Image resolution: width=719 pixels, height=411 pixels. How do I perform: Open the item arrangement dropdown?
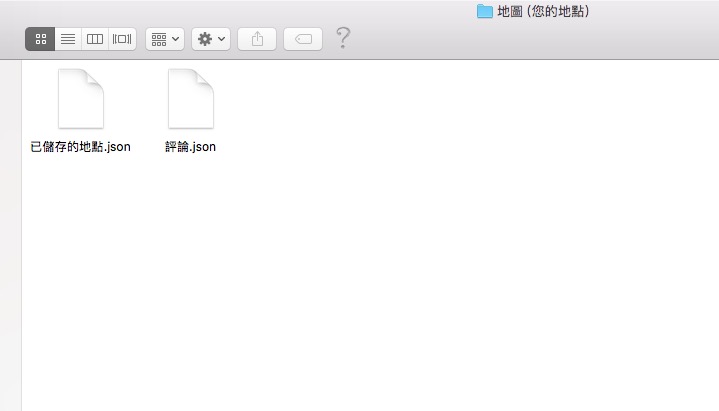[165, 39]
